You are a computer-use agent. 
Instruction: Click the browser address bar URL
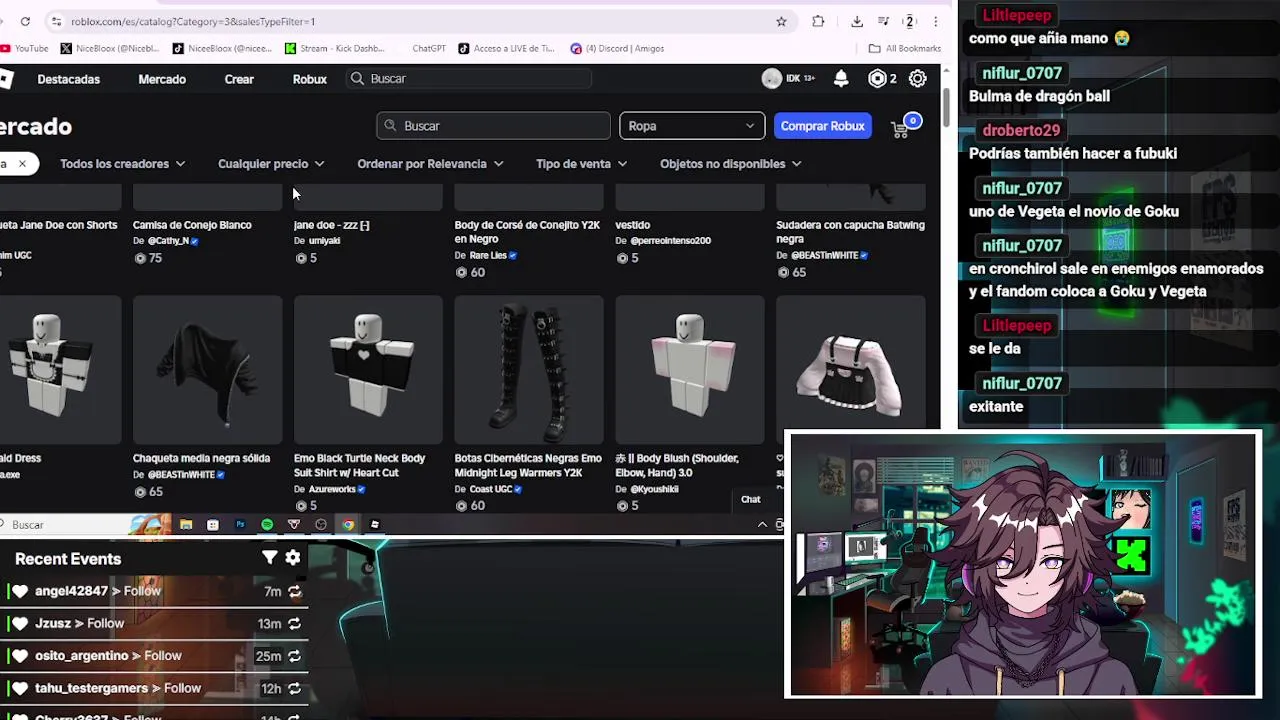pos(193,21)
